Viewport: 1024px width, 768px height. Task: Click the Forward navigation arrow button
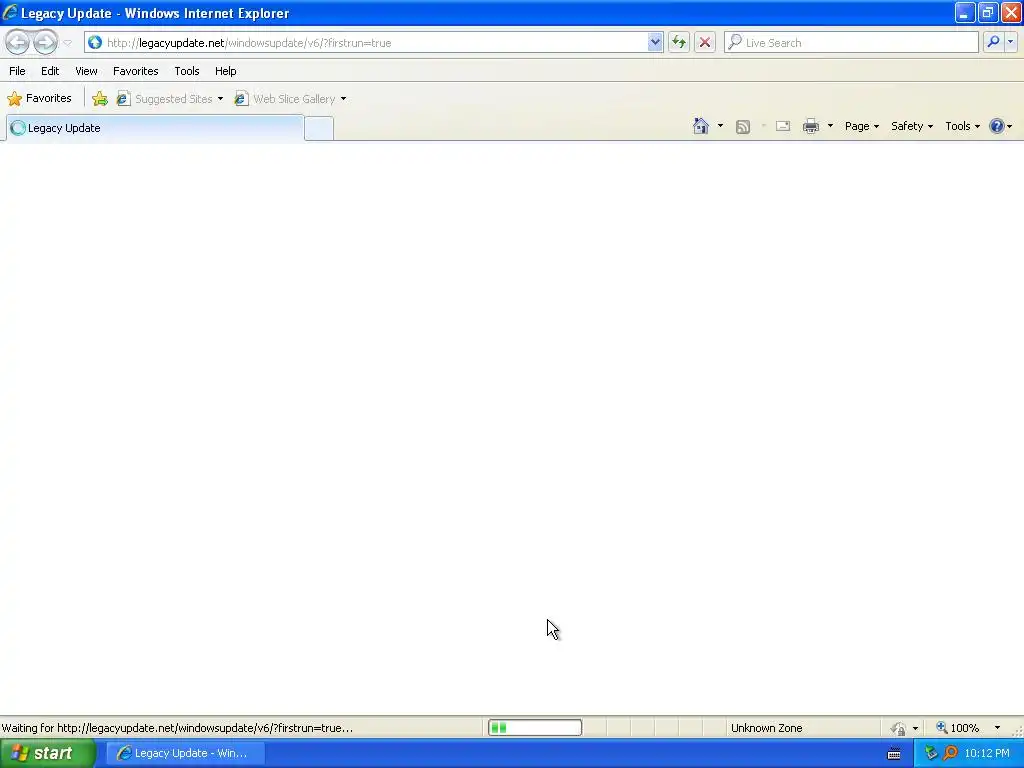tap(45, 42)
